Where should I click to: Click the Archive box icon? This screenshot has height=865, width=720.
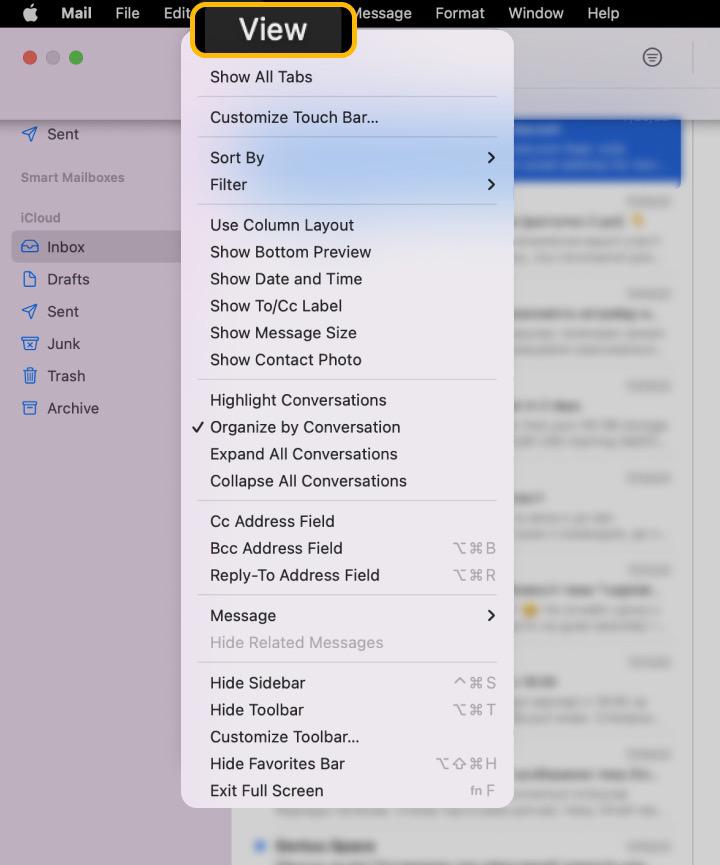(30, 408)
